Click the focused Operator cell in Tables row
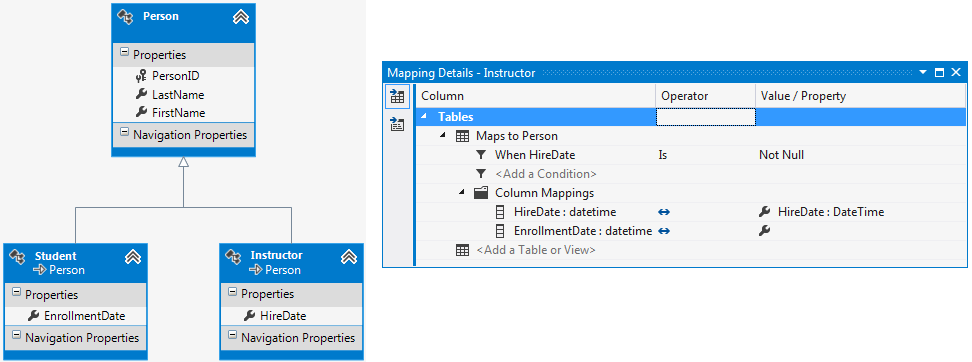The image size is (972, 362). coord(706,117)
